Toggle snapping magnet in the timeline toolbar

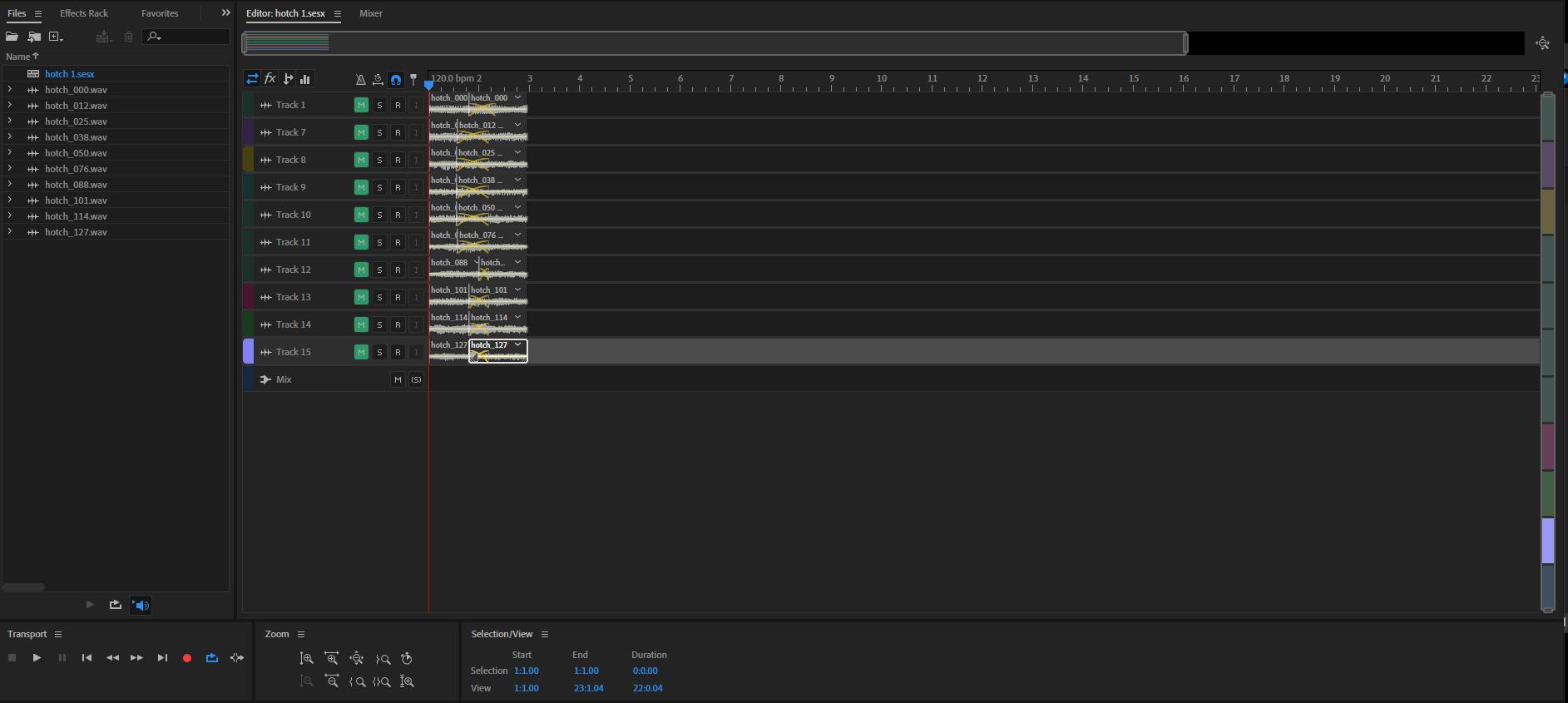click(x=396, y=80)
